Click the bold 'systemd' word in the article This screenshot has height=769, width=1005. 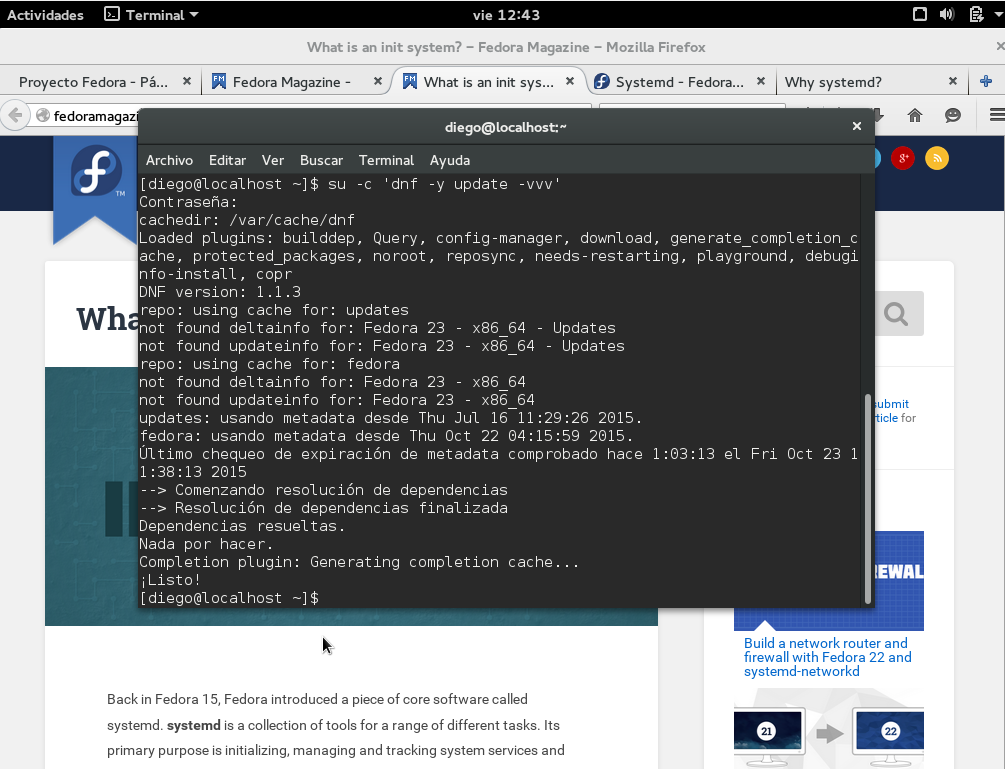[x=194, y=725]
